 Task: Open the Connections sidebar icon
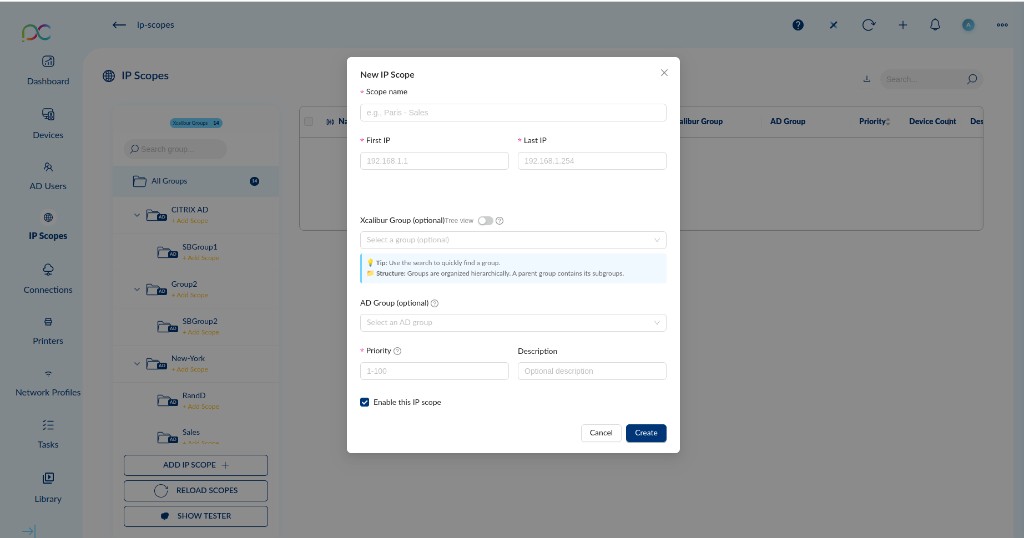tap(48, 270)
